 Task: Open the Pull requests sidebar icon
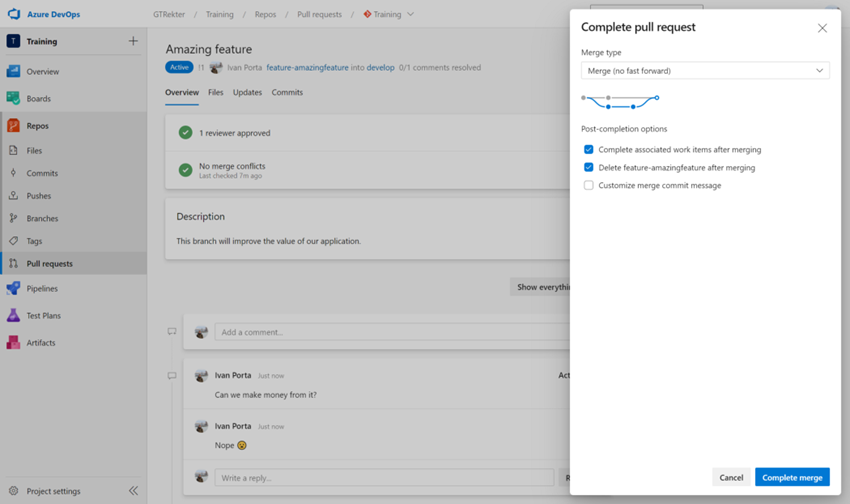14,263
